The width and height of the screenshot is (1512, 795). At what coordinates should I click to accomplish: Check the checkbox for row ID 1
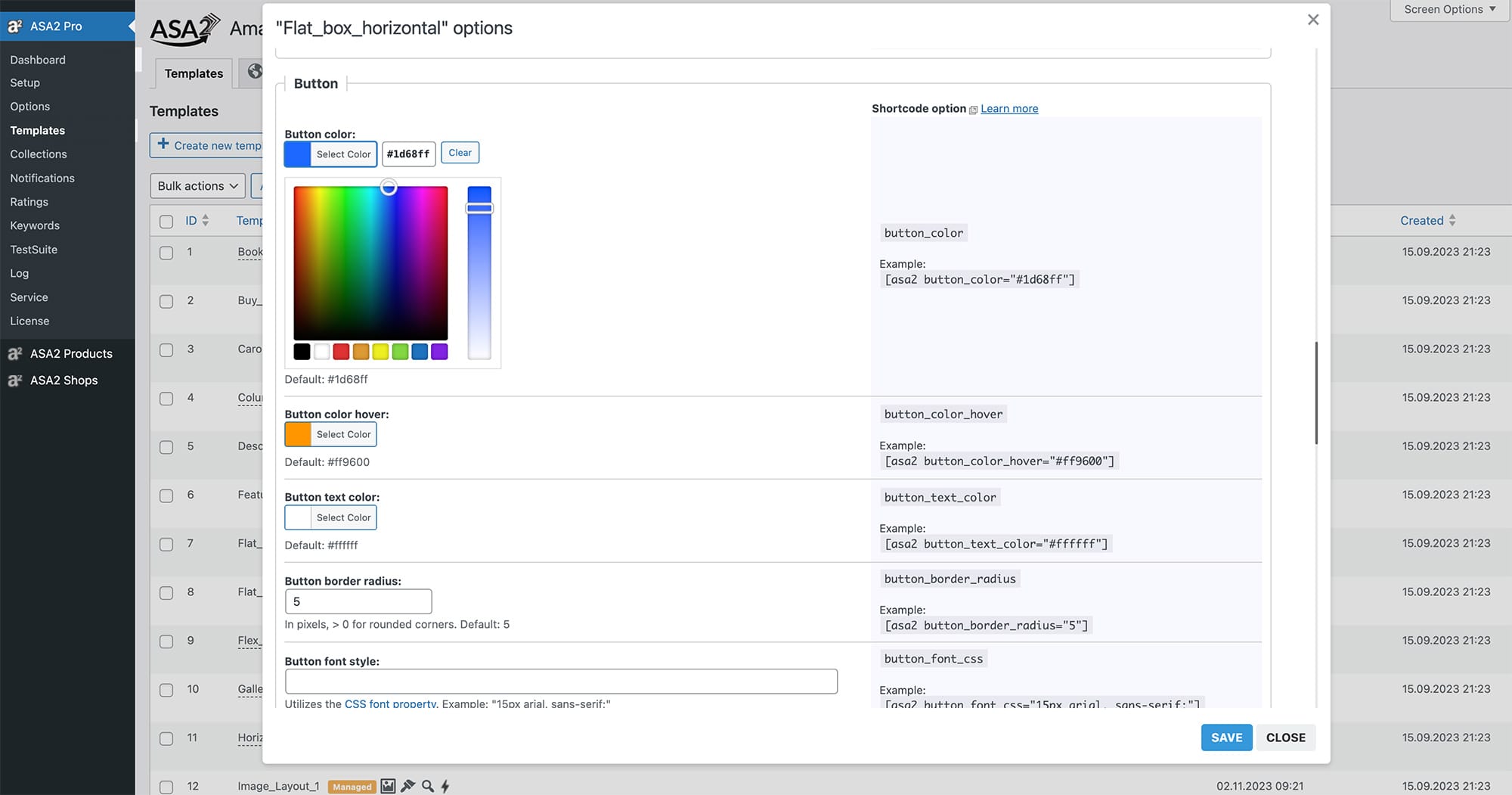[x=166, y=253]
